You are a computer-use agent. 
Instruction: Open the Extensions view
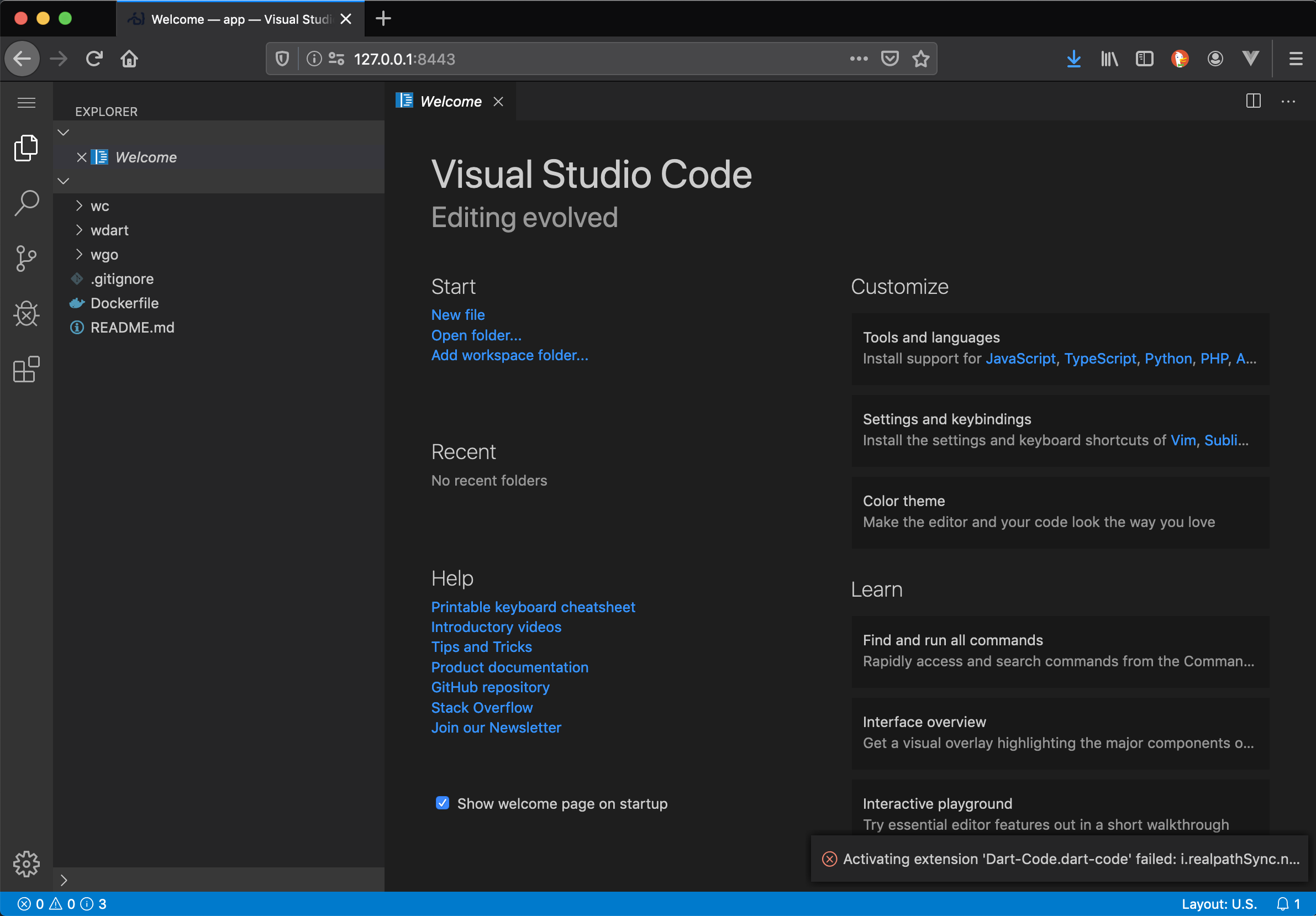coord(27,369)
